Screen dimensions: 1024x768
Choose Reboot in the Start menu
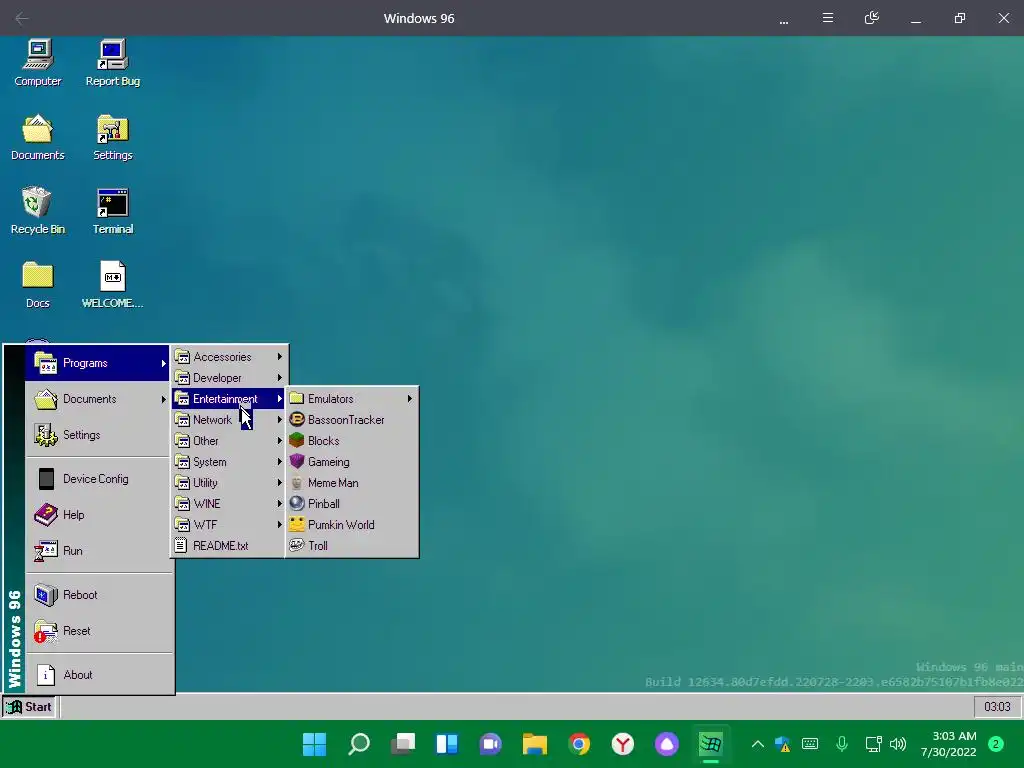[99, 595]
